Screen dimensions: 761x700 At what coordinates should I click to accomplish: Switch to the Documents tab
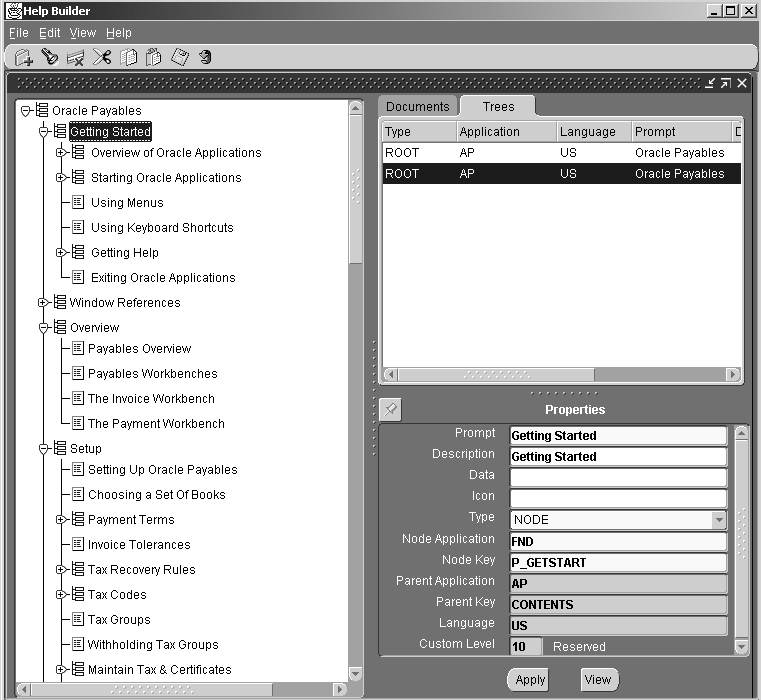click(418, 106)
